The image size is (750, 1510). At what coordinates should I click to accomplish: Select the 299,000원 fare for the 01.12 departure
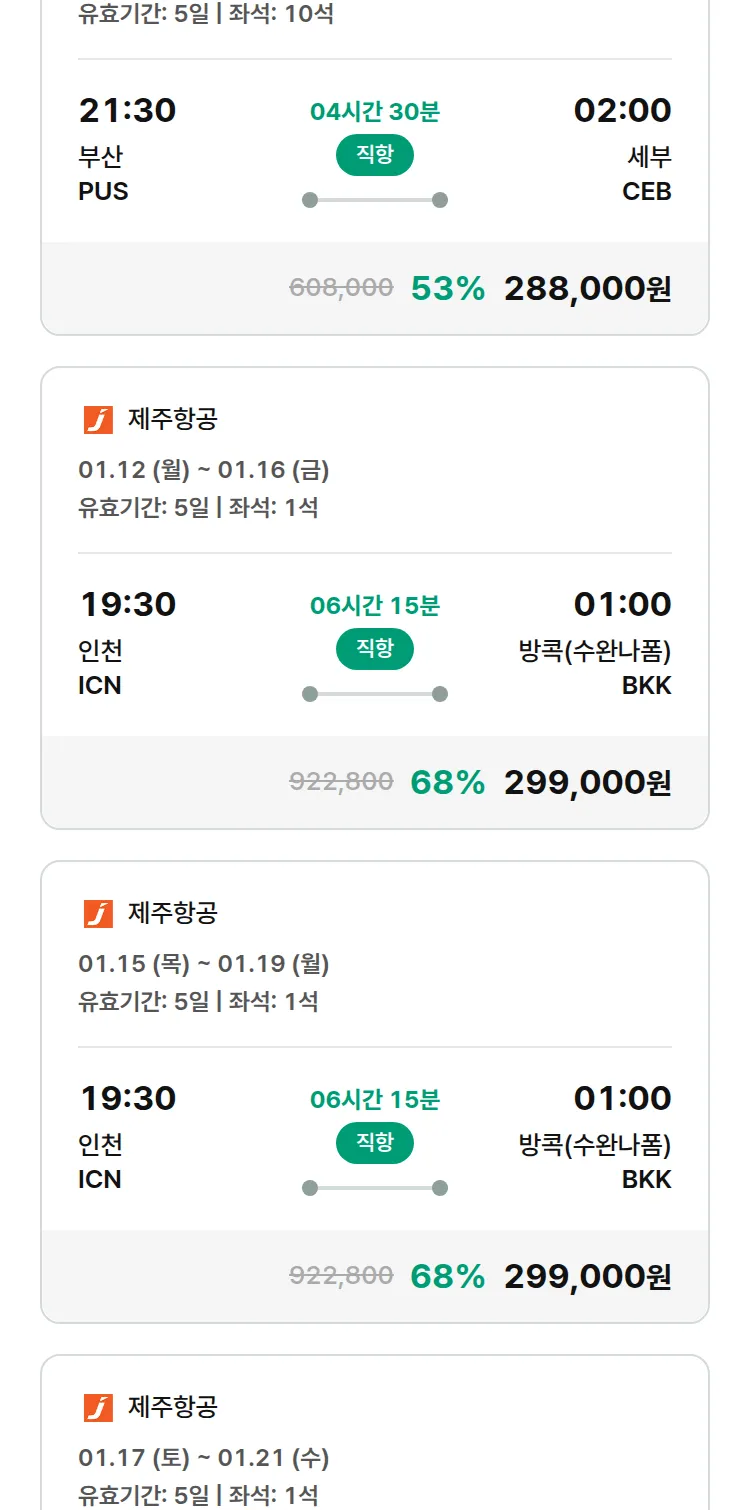pos(587,783)
